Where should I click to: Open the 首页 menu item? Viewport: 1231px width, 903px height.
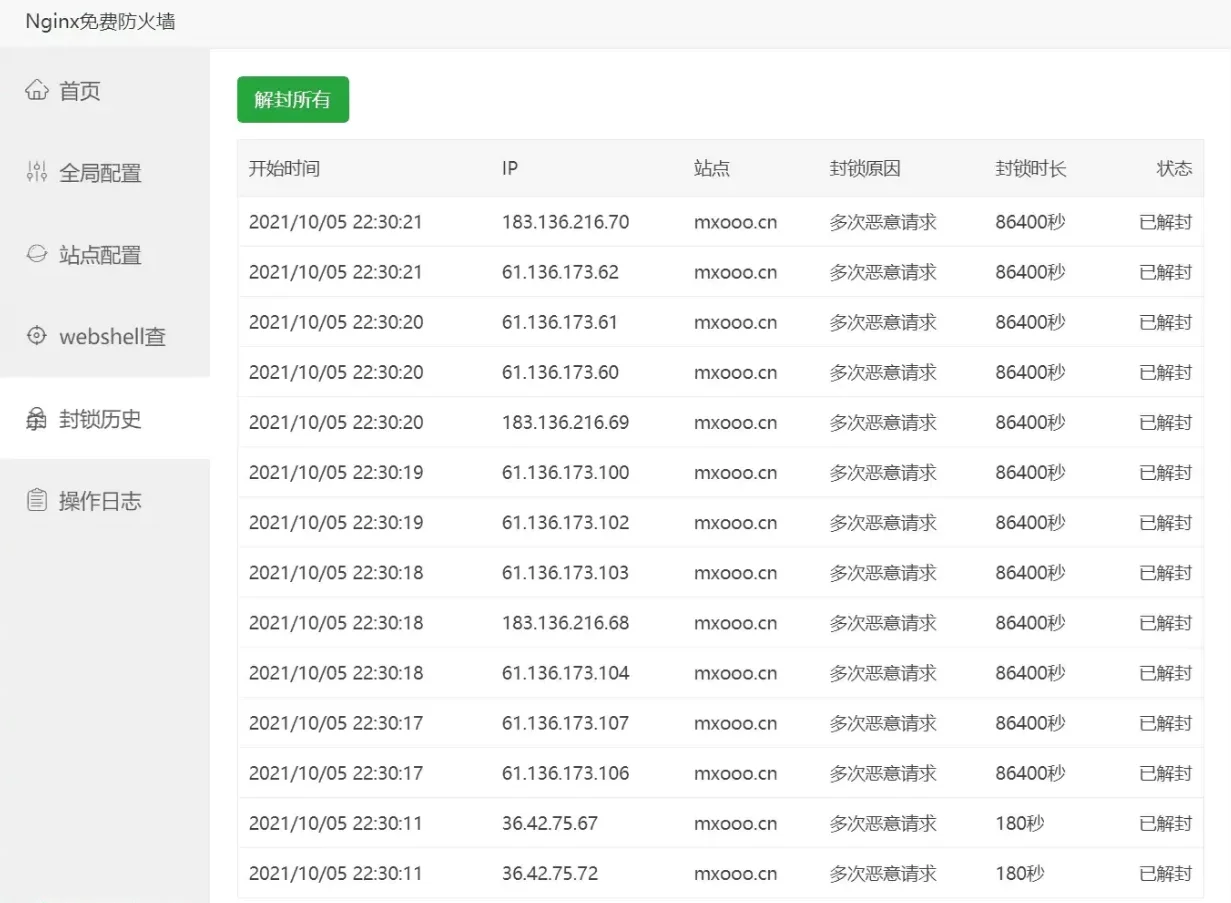pyautogui.click(x=80, y=91)
